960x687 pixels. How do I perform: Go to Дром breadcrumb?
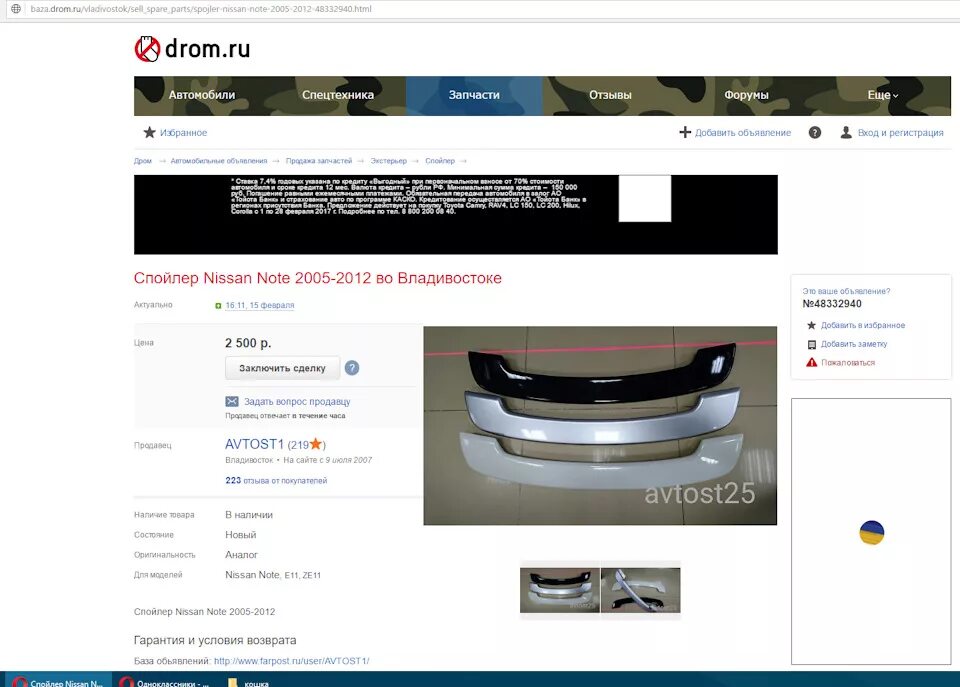pyautogui.click(x=143, y=161)
